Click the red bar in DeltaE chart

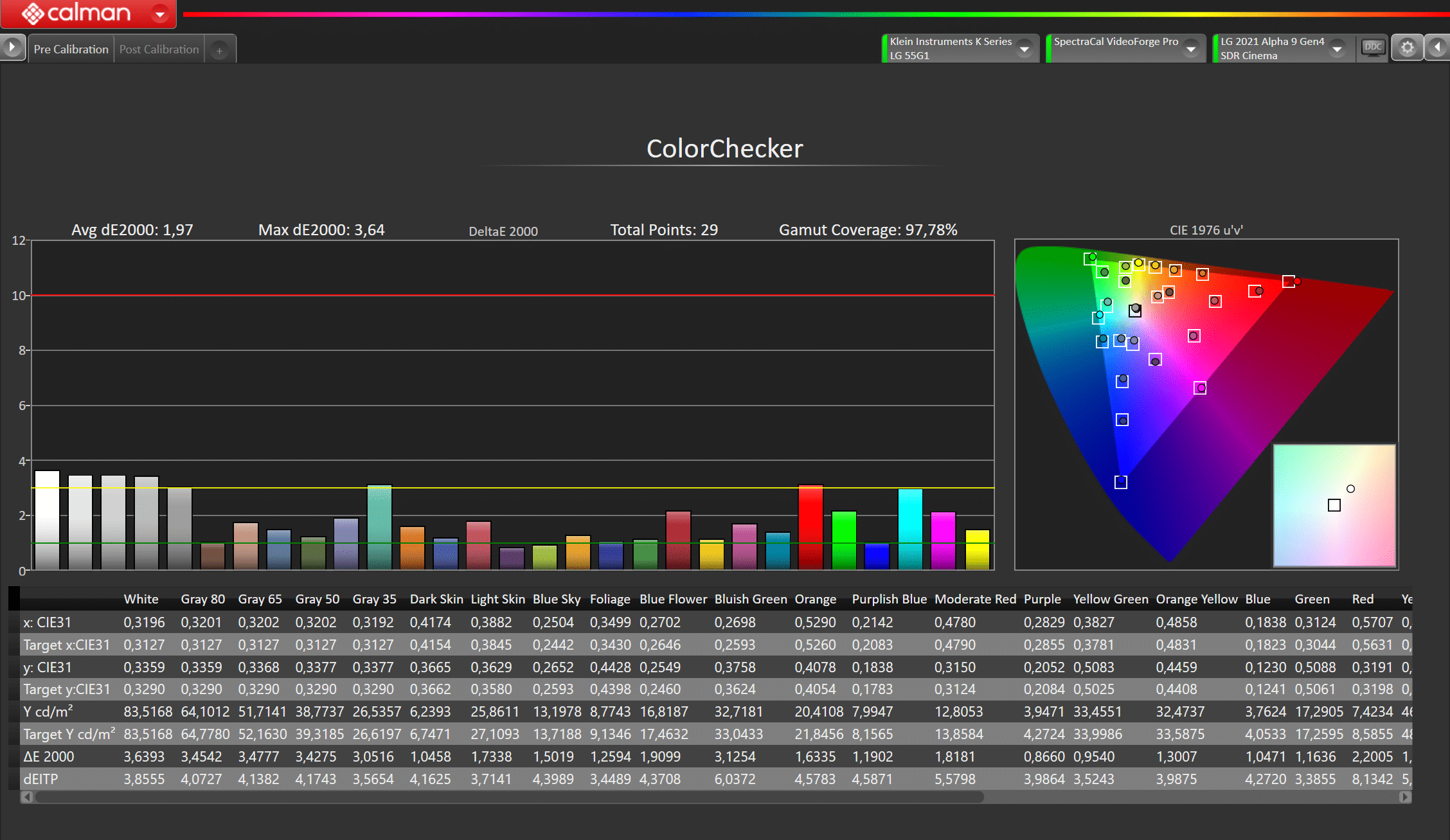[810, 527]
